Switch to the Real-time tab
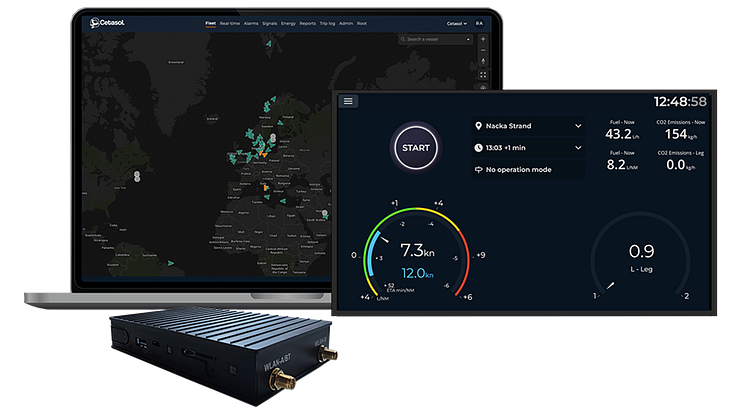 tap(229, 22)
